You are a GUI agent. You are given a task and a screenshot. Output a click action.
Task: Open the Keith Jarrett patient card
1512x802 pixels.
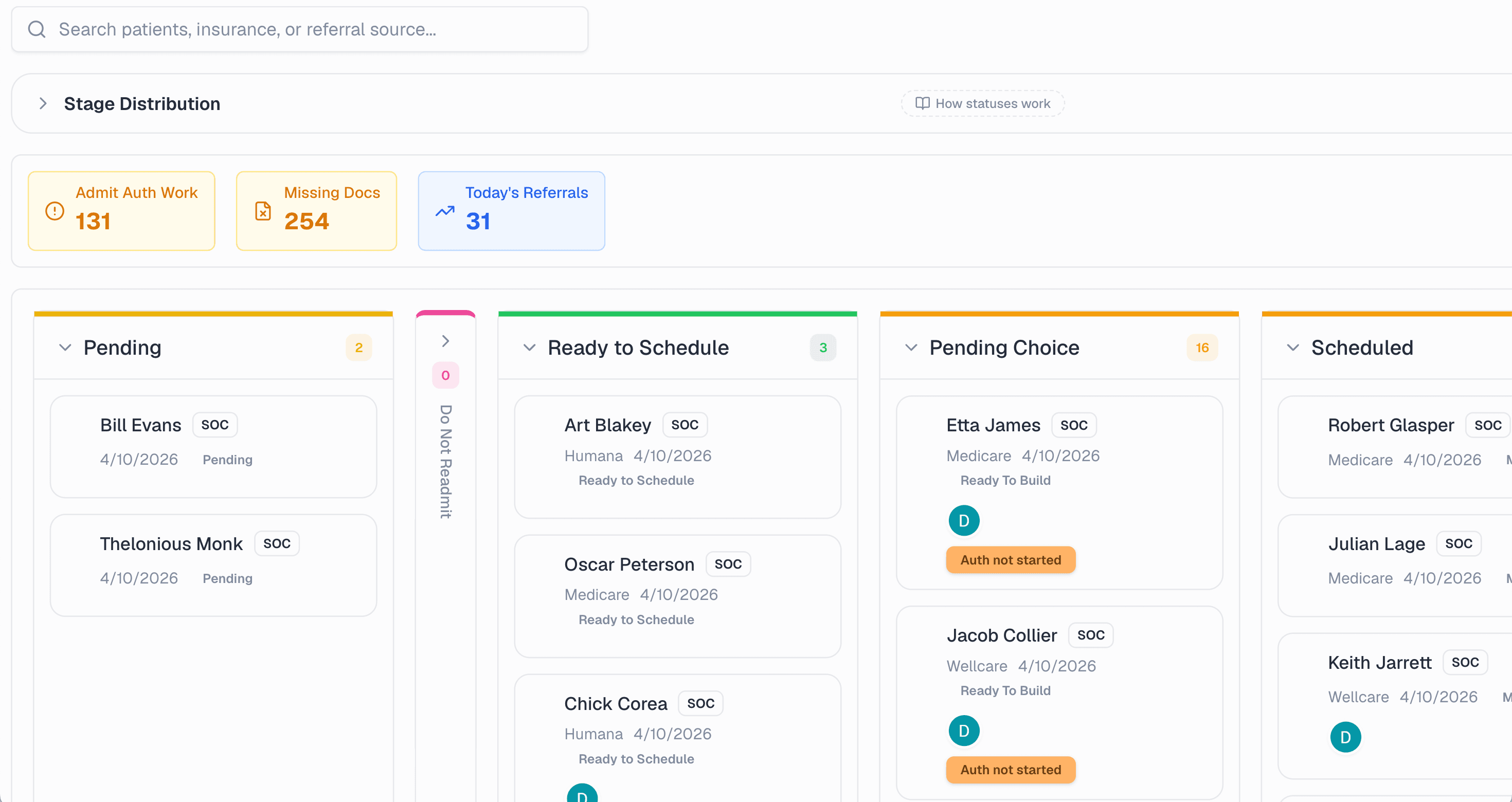(1395, 706)
